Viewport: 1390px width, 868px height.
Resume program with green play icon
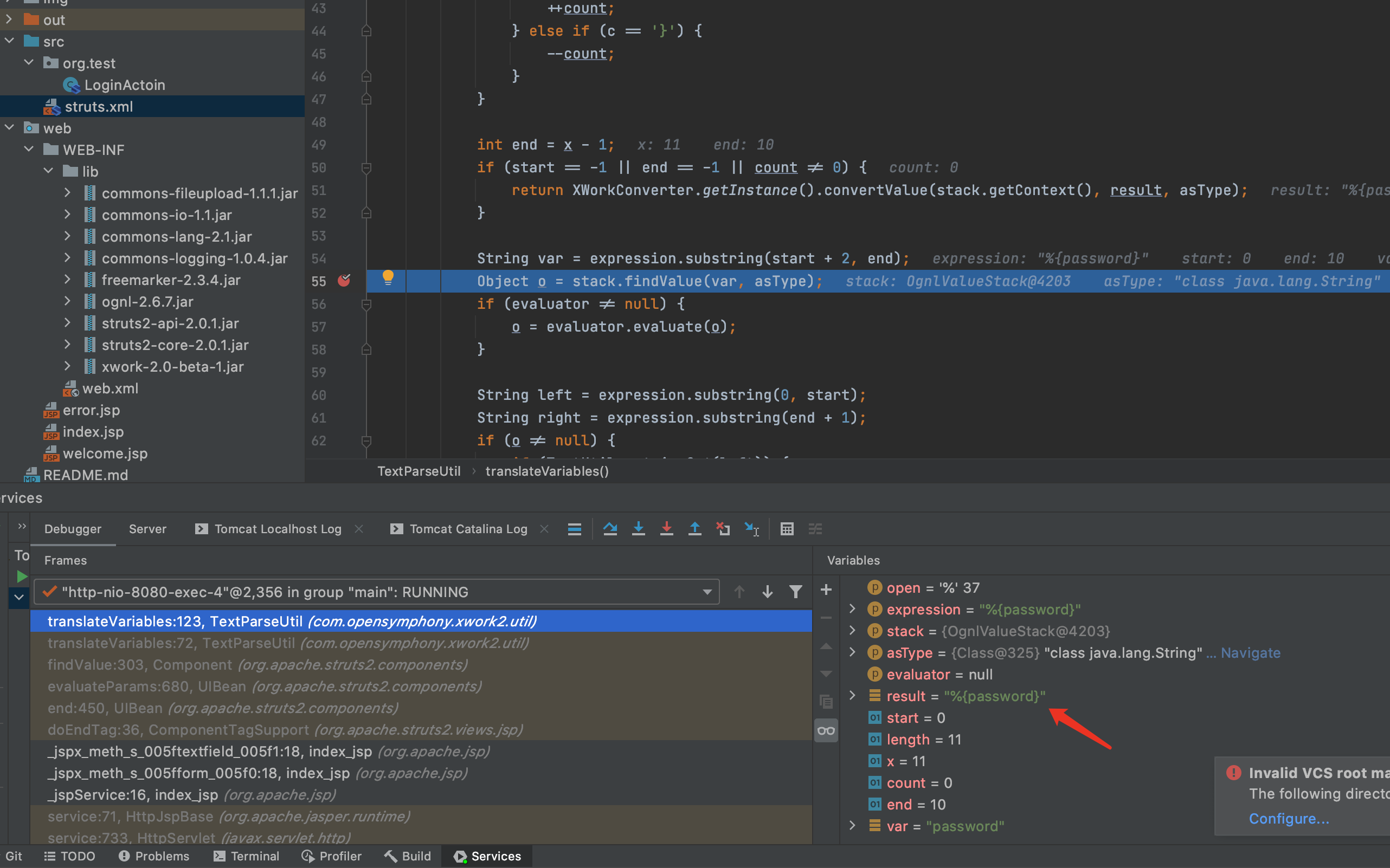[x=22, y=576]
